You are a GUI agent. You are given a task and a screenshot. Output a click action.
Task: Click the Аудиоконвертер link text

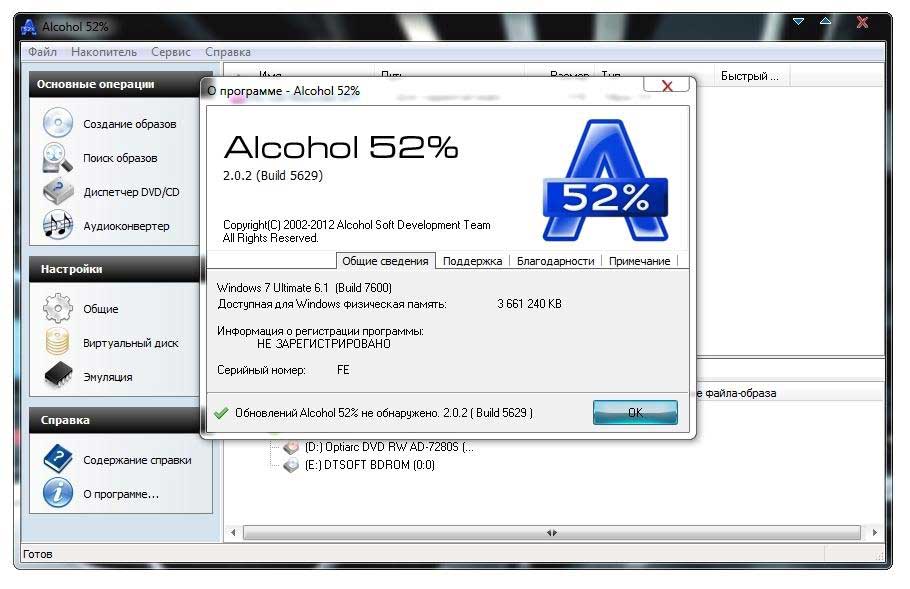click(x=127, y=226)
